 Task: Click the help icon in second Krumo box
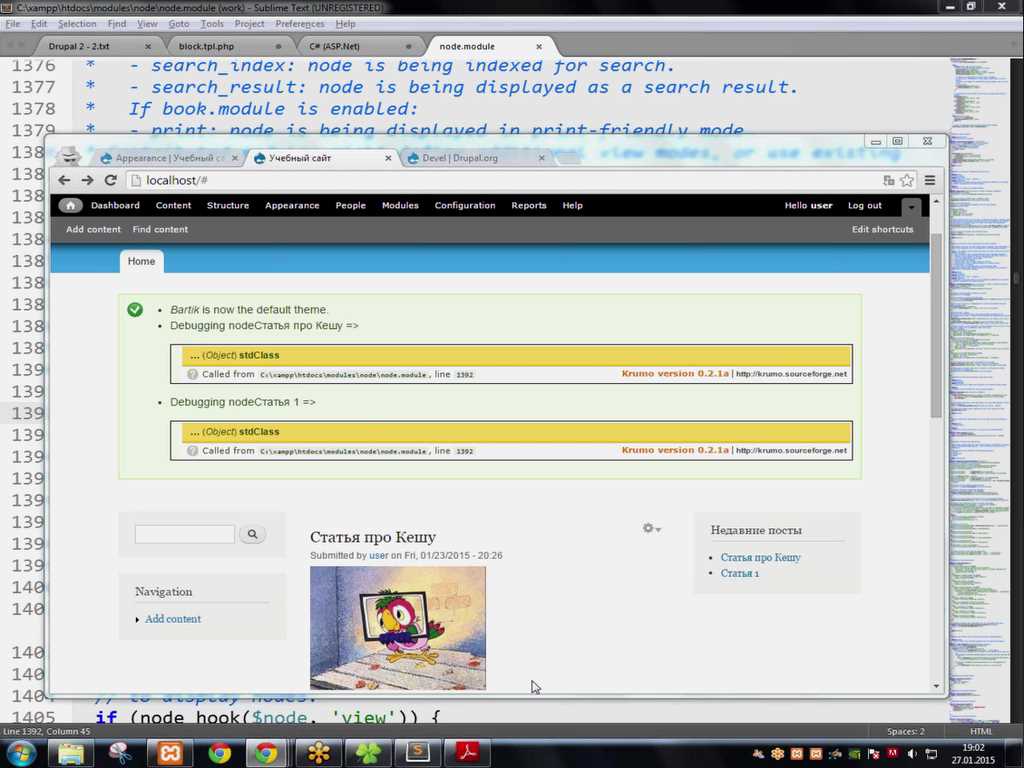pyautogui.click(x=192, y=451)
